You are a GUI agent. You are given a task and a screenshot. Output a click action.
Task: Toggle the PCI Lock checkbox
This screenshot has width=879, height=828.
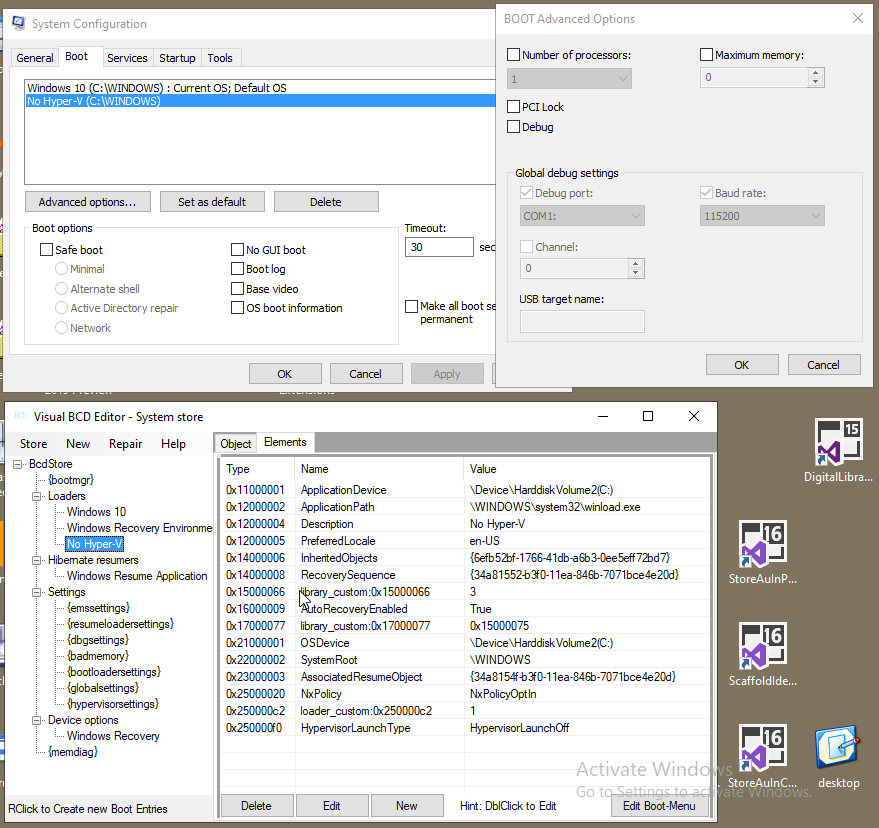[513, 107]
